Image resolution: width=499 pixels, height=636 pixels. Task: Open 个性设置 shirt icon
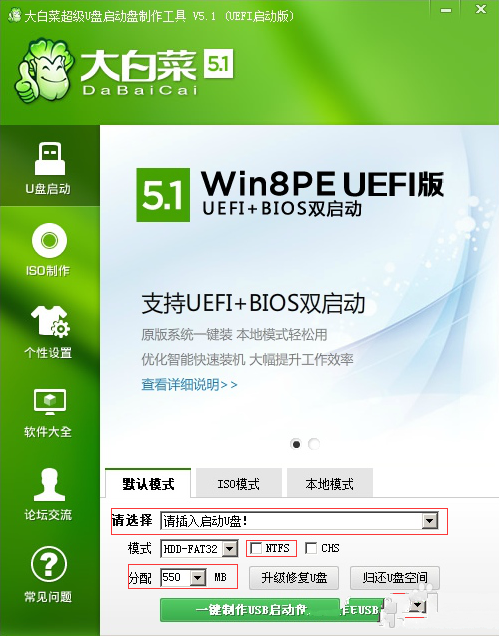(x=50, y=322)
